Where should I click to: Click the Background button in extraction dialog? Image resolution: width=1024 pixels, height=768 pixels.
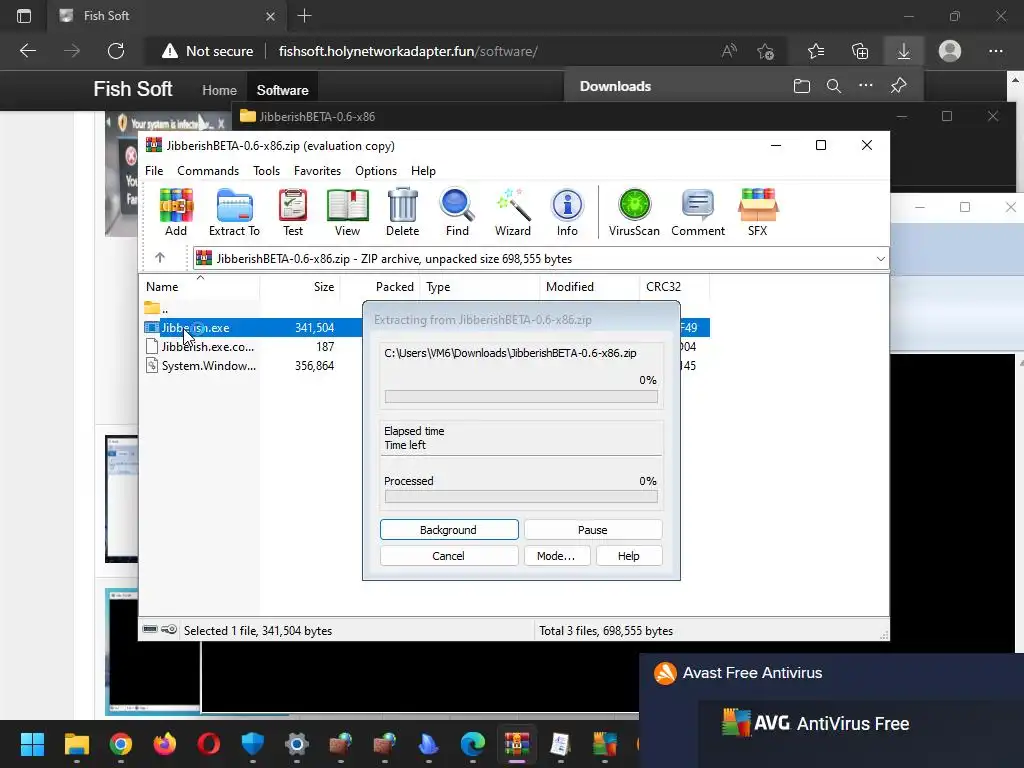[x=449, y=530]
